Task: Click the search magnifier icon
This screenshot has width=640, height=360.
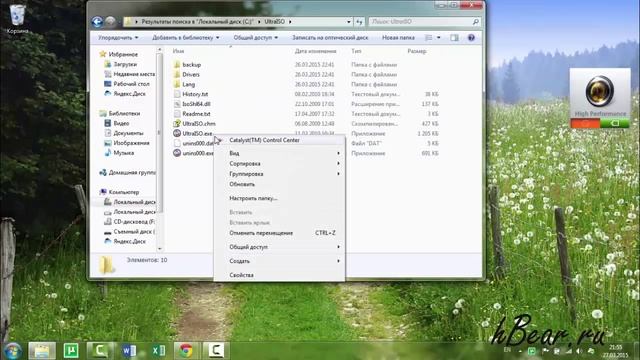Action: [x=476, y=22]
